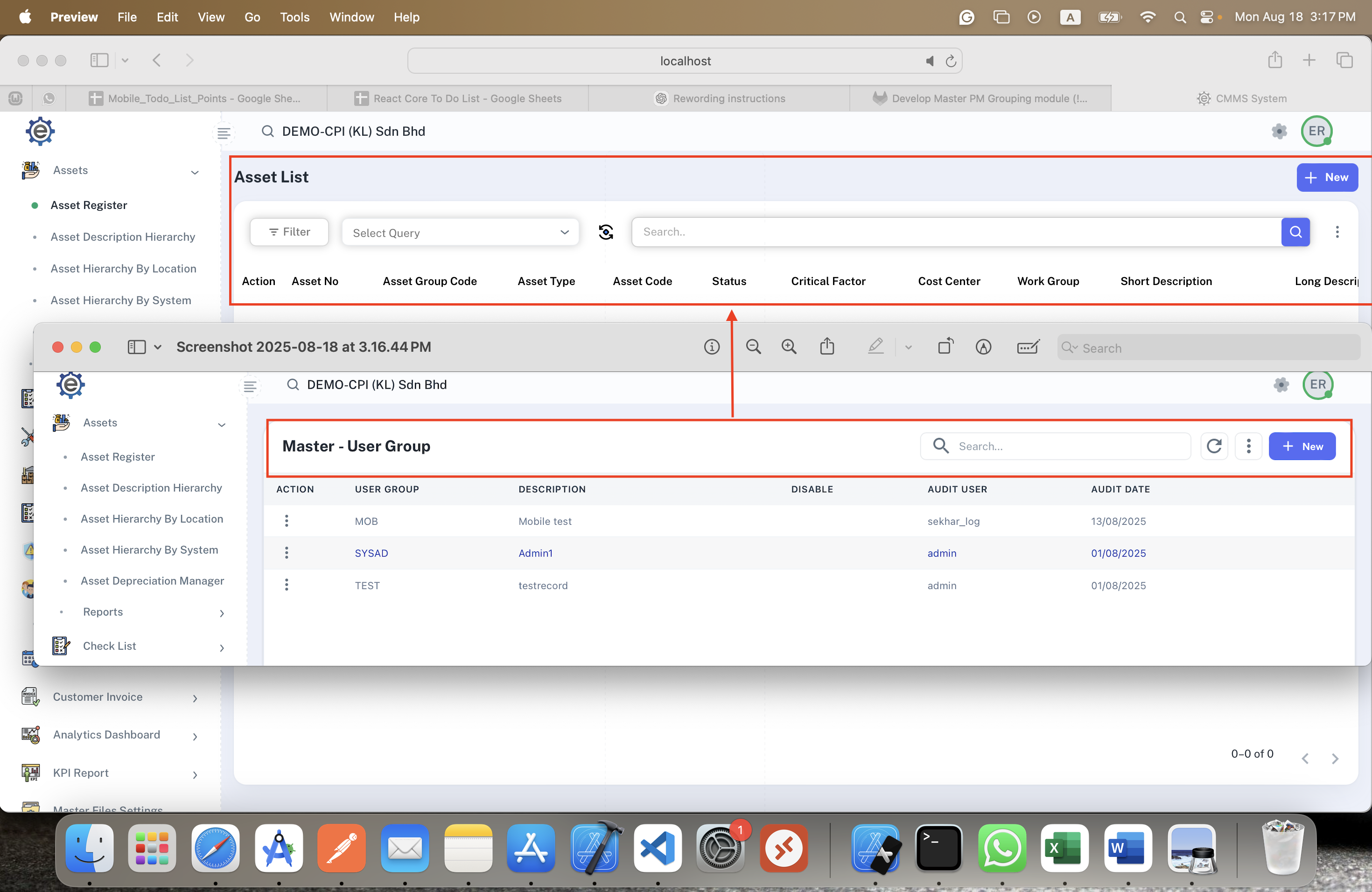This screenshot has height=892, width=1372.
Task: Click Preview zoom in magnifier icon
Action: 789,347
